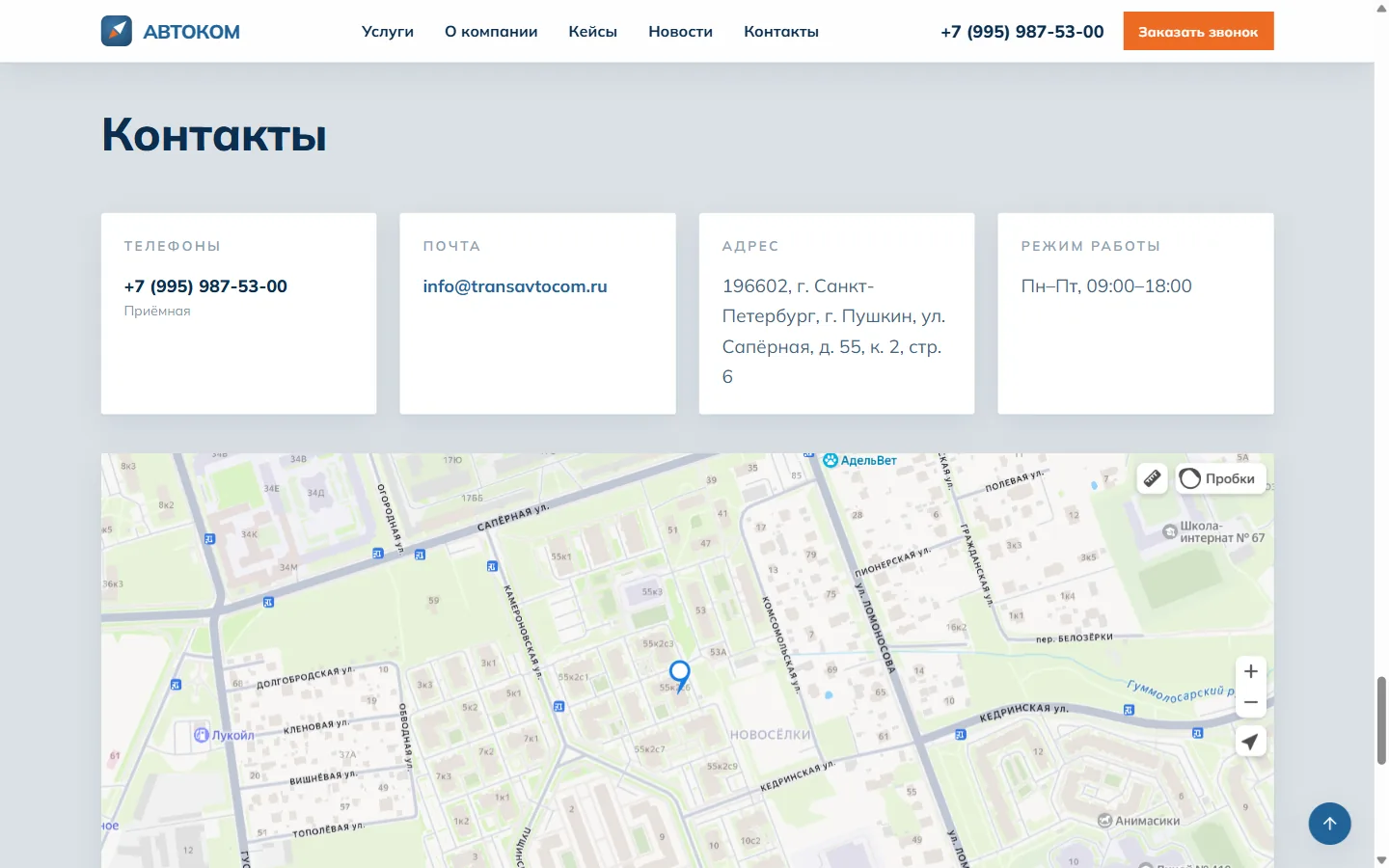Click the АВТОКОМ brand name text
This screenshot has width=1389, height=868.
192,32
